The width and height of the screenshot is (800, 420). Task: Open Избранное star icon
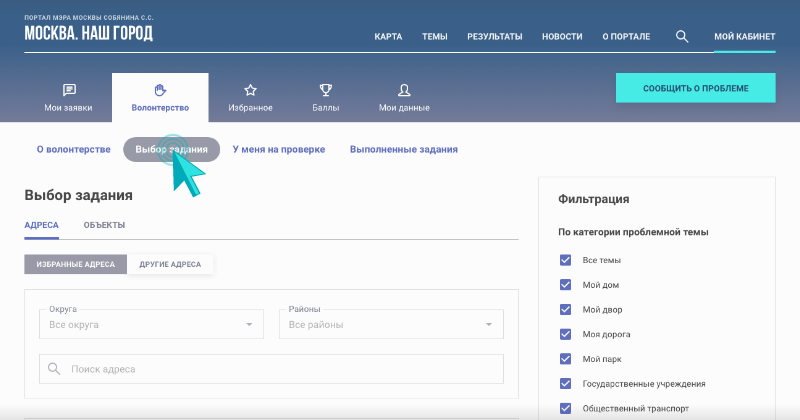coord(250,90)
